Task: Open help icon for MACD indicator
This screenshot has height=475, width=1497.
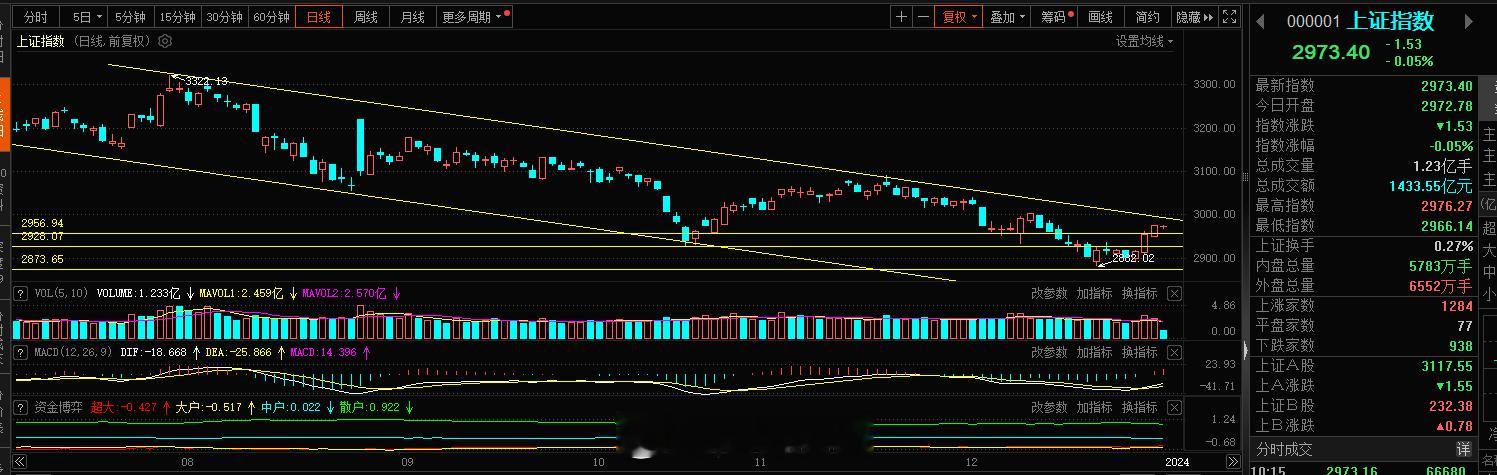Action: point(20,352)
